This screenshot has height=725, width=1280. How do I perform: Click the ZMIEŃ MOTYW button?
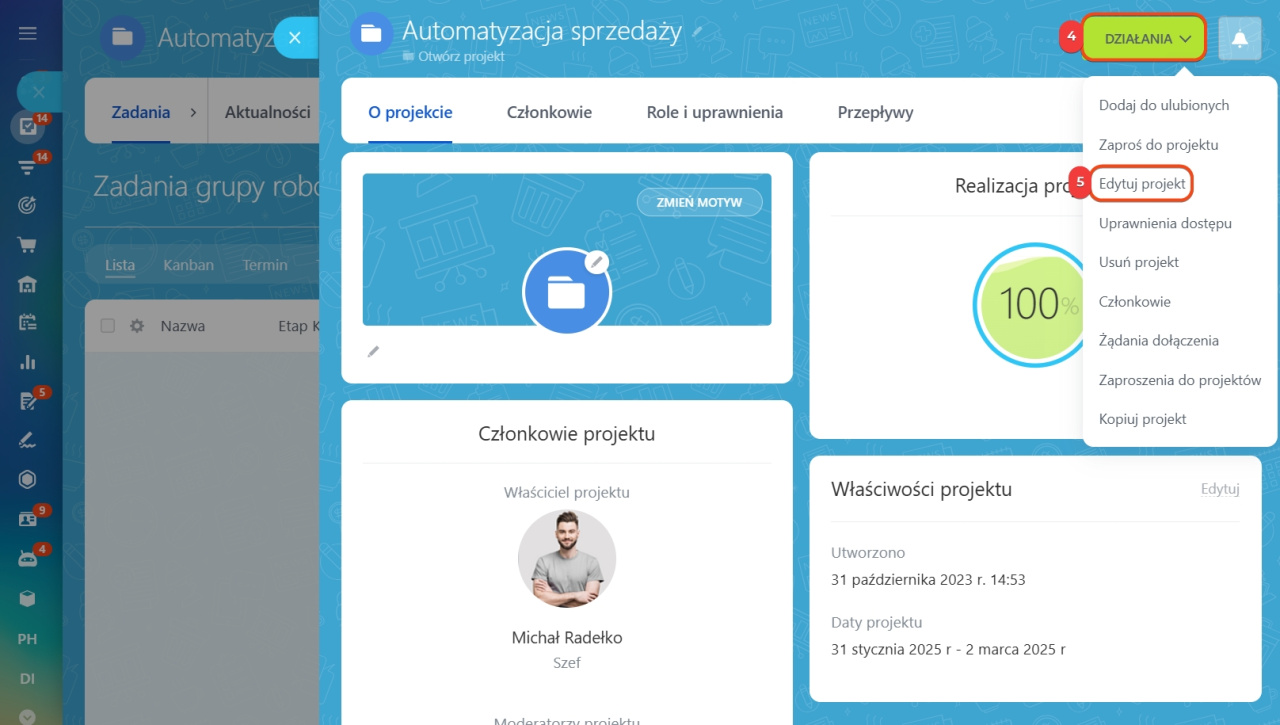pos(699,202)
